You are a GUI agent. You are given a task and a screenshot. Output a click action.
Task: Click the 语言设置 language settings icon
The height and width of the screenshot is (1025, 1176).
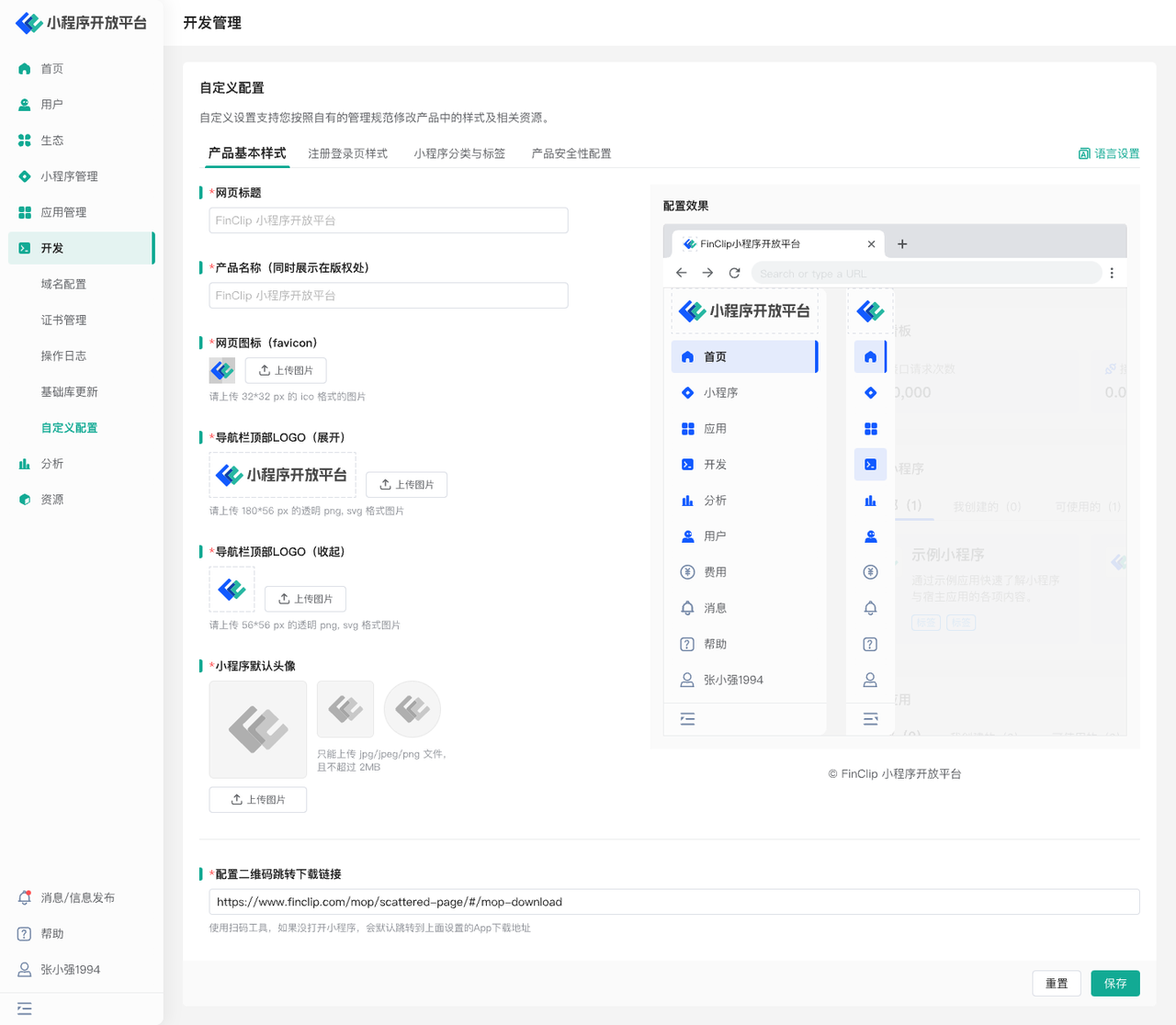click(x=1084, y=153)
